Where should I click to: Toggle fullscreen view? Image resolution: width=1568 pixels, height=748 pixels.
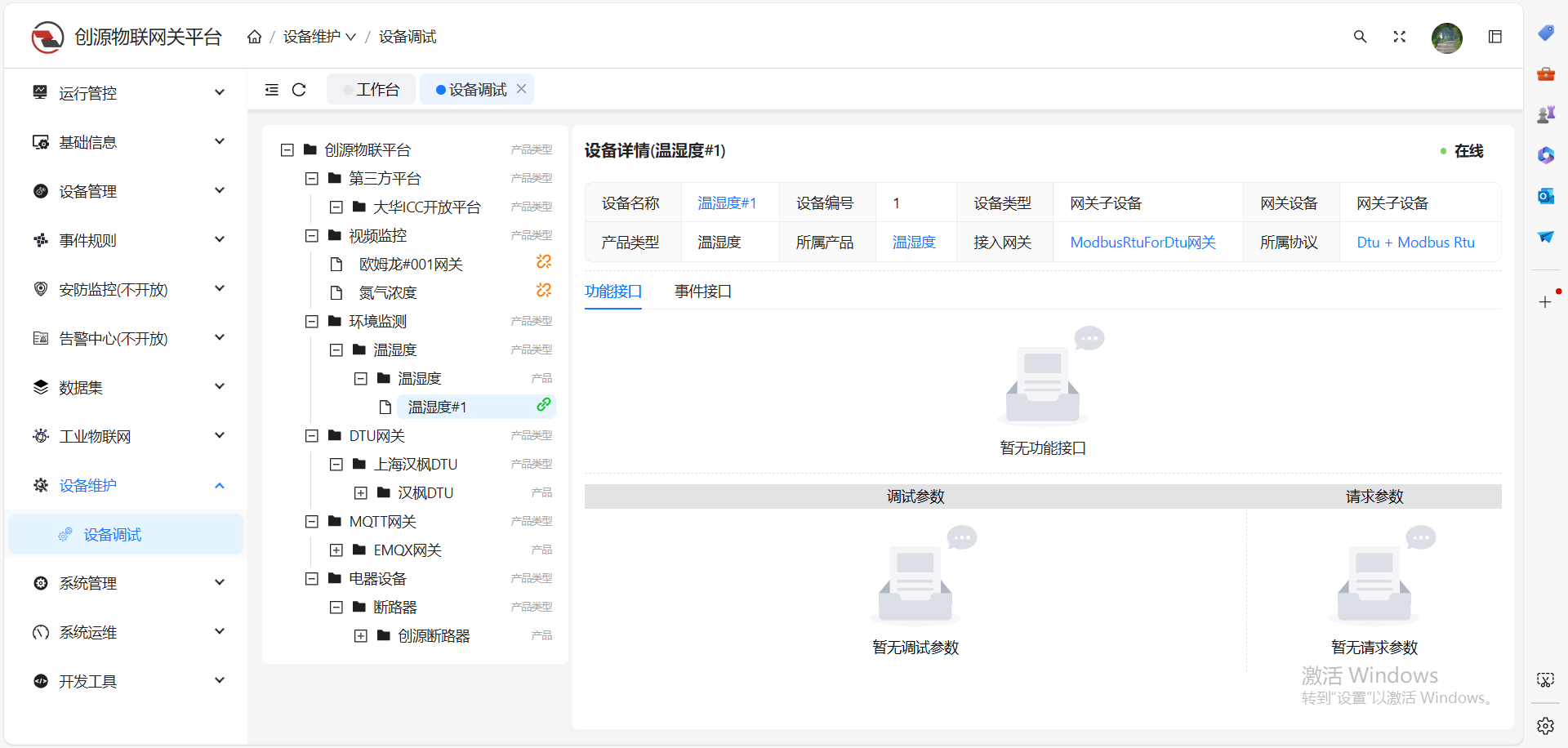(x=1399, y=37)
